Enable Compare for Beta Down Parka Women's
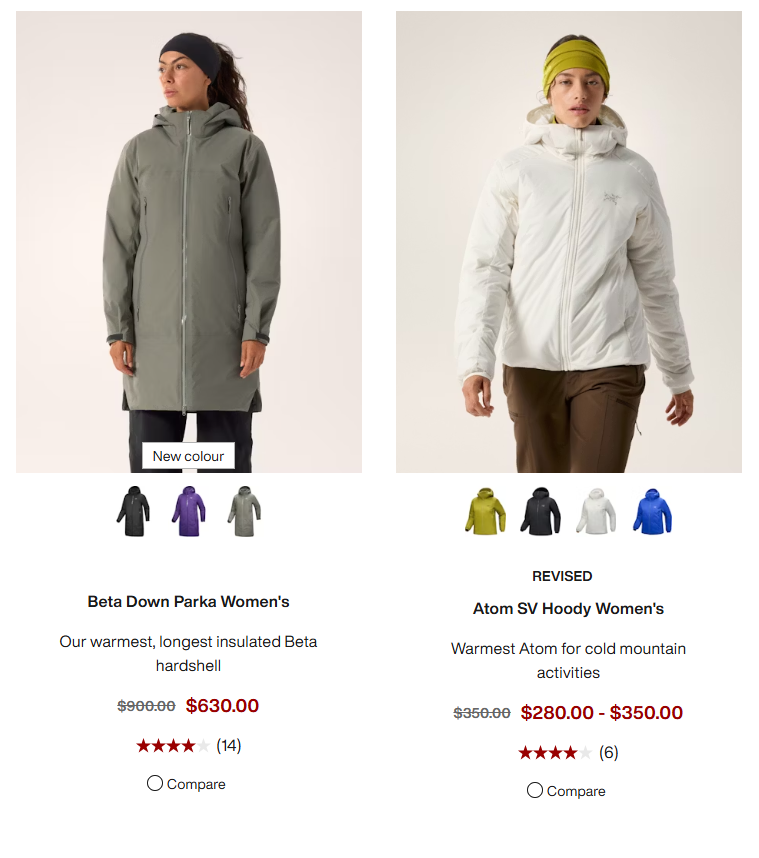 (x=155, y=783)
